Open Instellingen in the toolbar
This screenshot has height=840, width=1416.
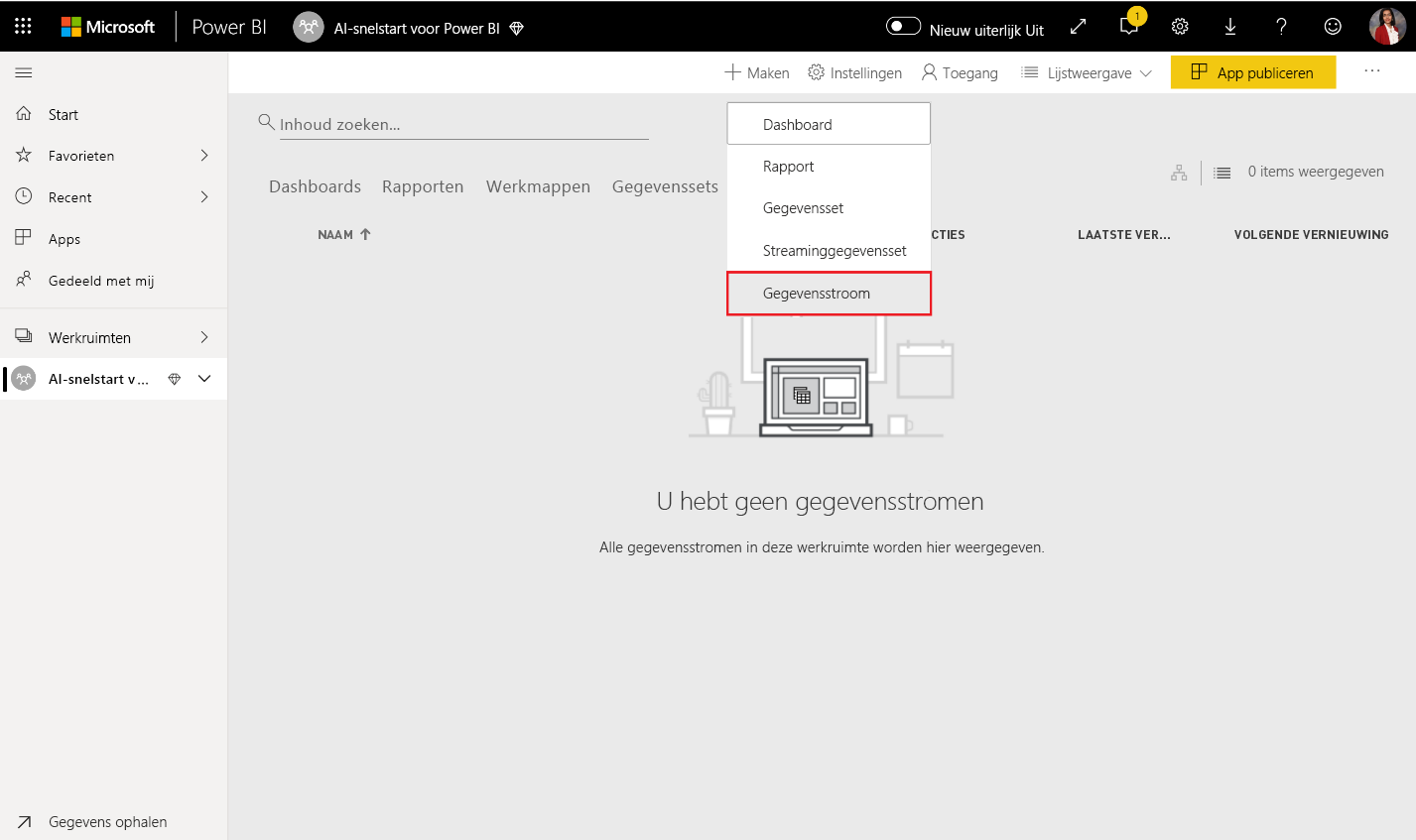(x=854, y=72)
